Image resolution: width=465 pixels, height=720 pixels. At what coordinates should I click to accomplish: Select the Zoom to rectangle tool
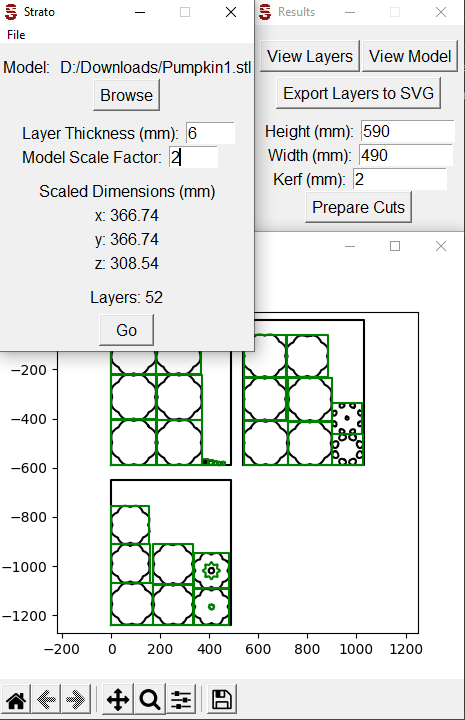(150, 700)
